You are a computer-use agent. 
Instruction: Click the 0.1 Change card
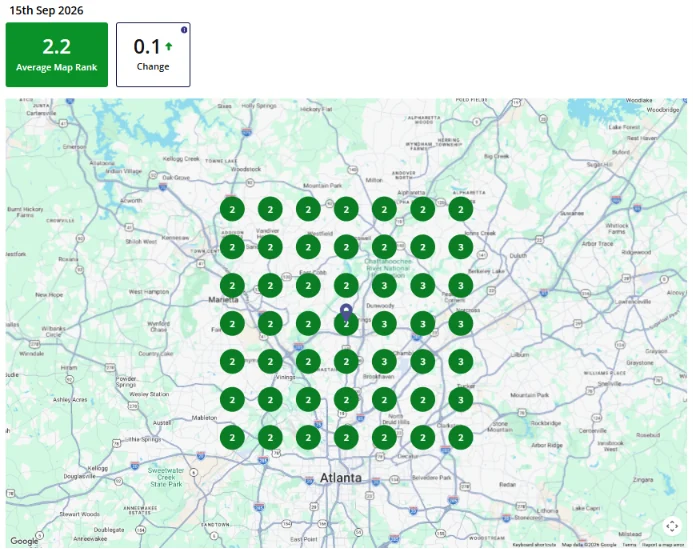pos(153,54)
